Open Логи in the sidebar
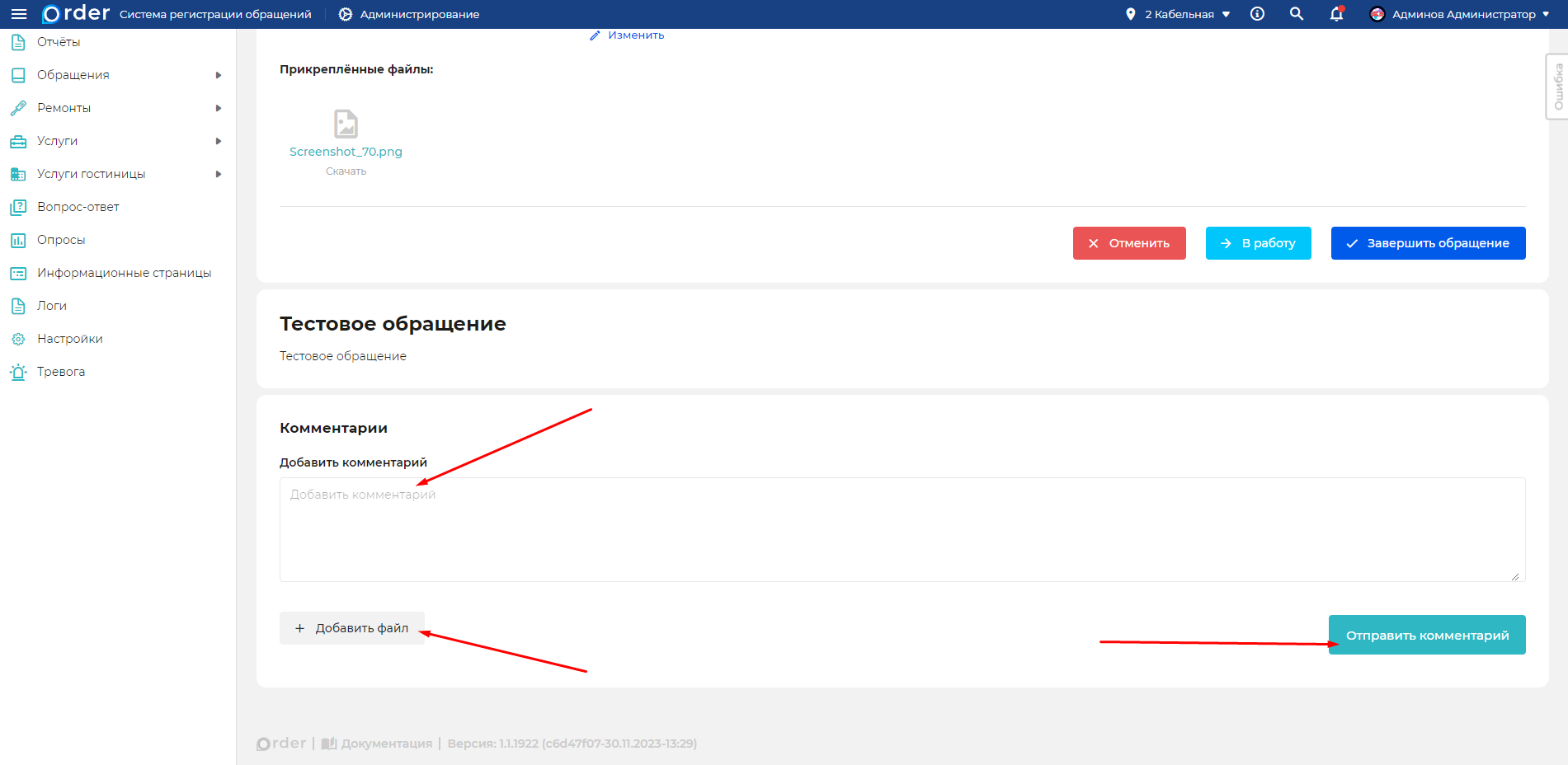The width and height of the screenshot is (1568, 765). click(x=52, y=306)
